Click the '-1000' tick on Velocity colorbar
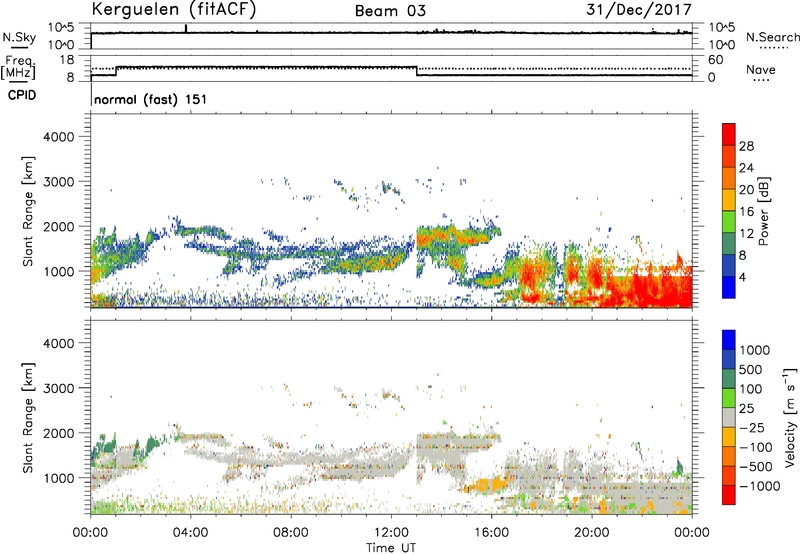The image size is (800, 554). [760, 486]
